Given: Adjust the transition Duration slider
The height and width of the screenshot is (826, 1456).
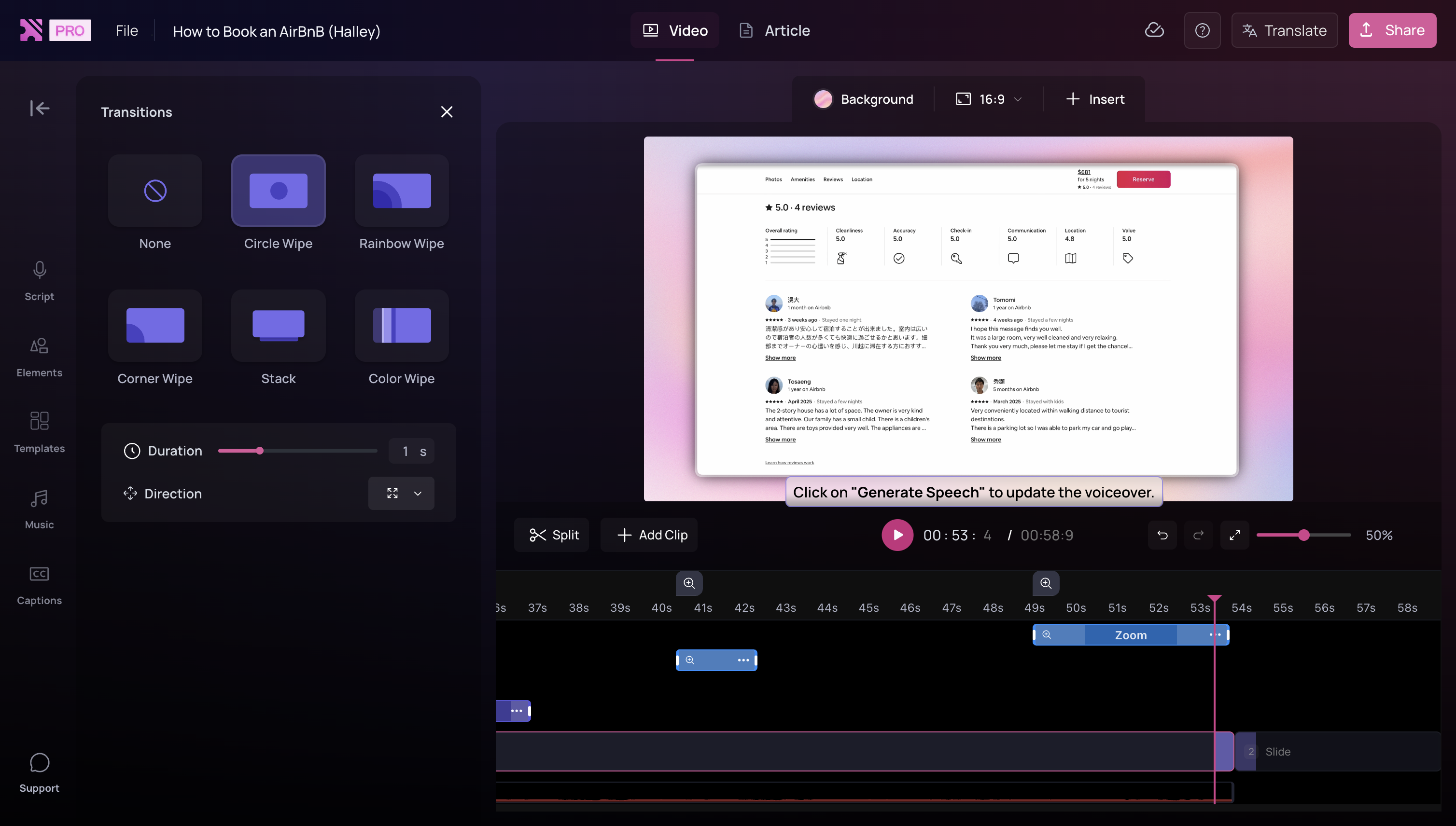Looking at the screenshot, I should (259, 451).
